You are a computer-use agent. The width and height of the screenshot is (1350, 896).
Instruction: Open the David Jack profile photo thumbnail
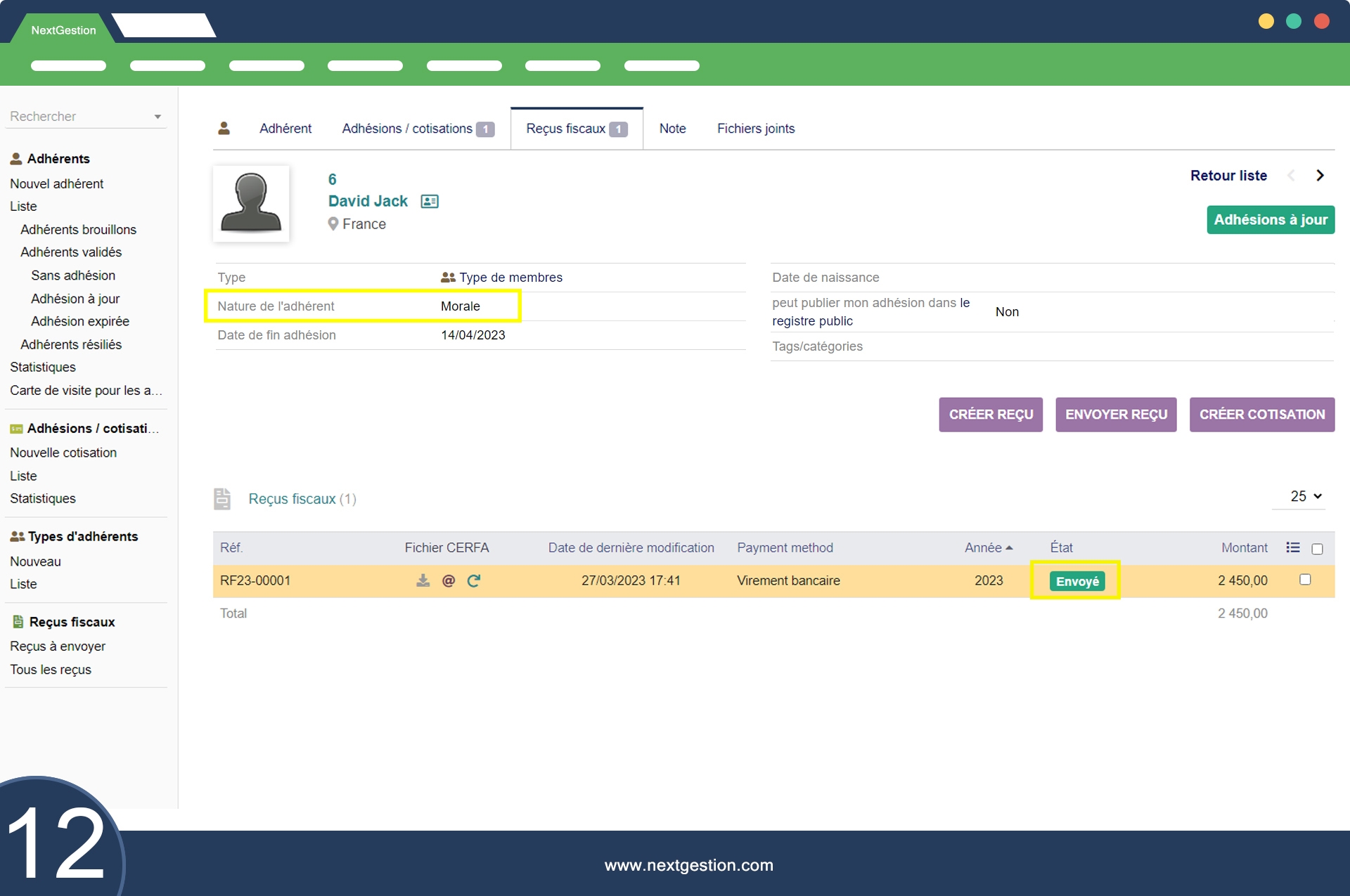click(x=251, y=204)
